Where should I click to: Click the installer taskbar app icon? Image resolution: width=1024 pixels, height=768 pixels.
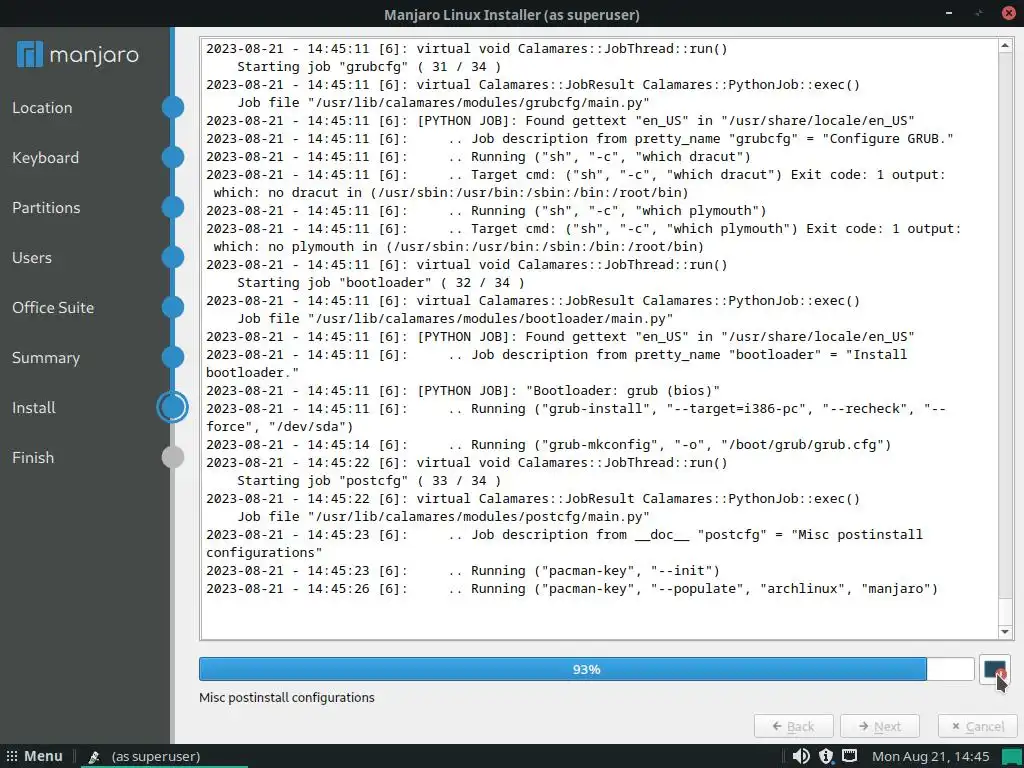click(x=94, y=757)
